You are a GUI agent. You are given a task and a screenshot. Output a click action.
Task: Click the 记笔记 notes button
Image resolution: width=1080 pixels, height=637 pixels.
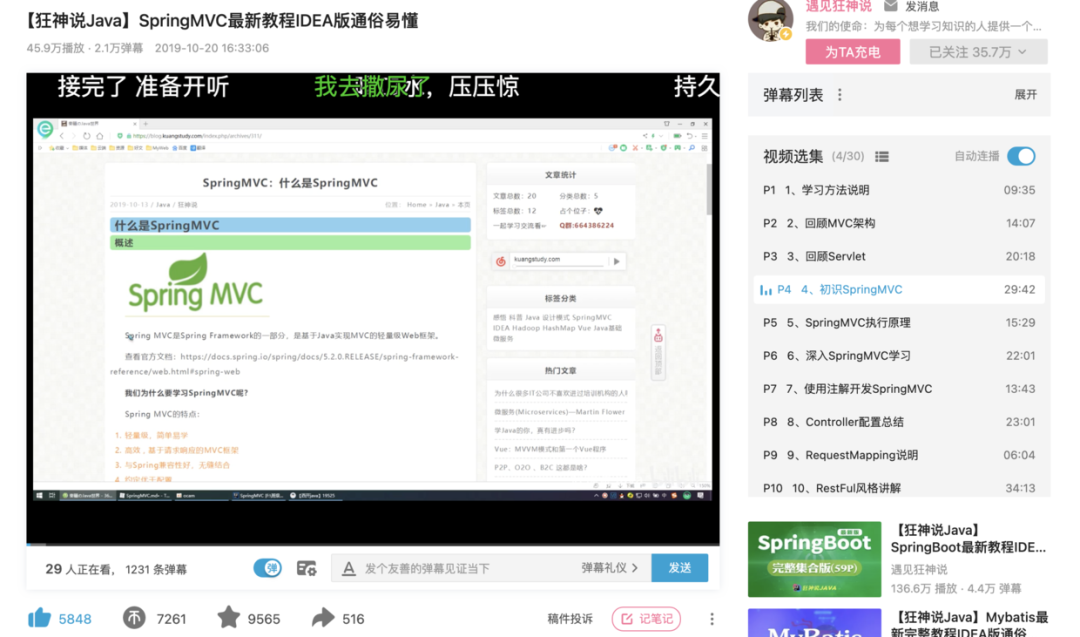(x=646, y=618)
